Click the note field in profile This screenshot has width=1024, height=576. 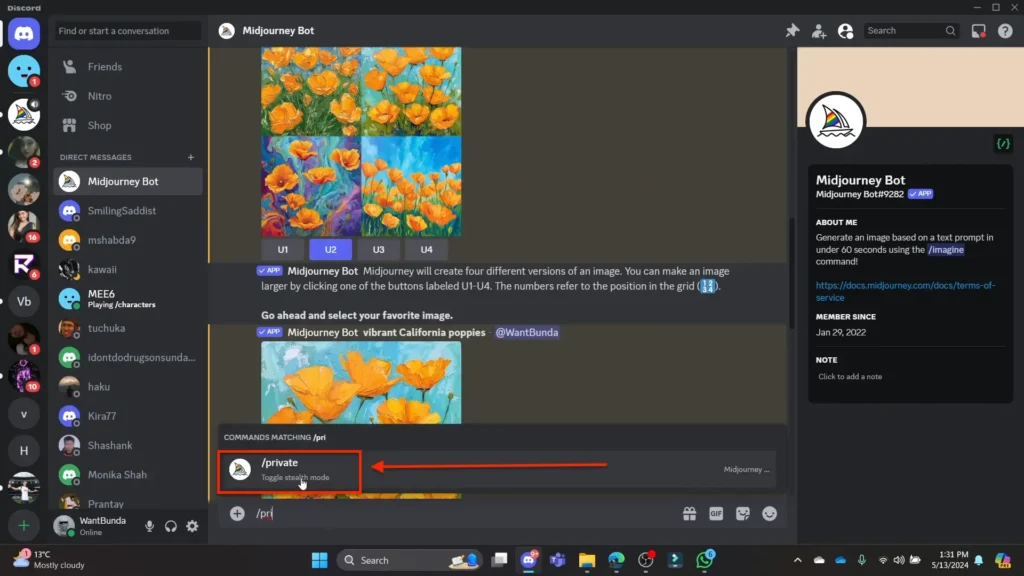point(850,377)
